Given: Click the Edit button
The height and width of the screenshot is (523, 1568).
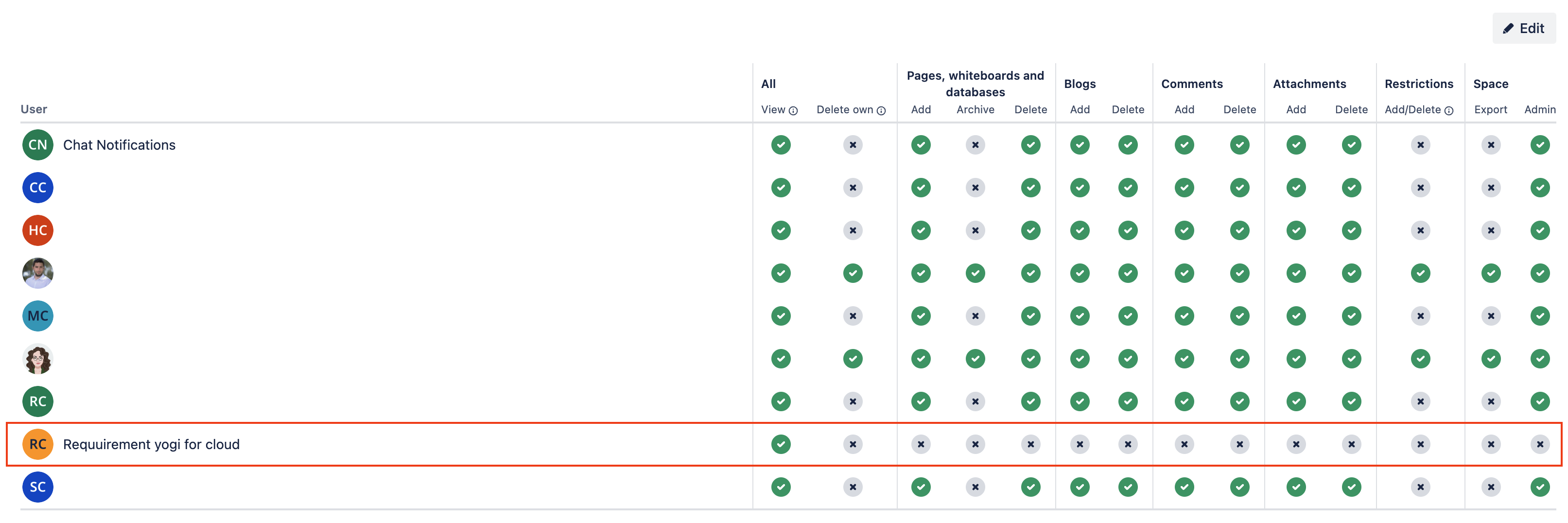Looking at the screenshot, I should (1524, 28).
